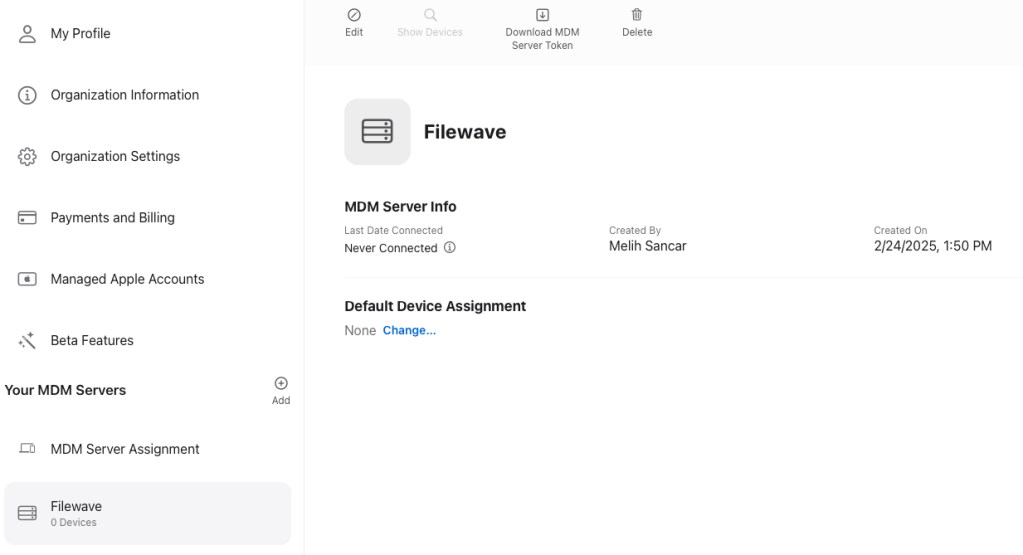This screenshot has width=1023, height=555.
Task: Click the Managed Apple Accounts icon
Action: tap(27, 279)
